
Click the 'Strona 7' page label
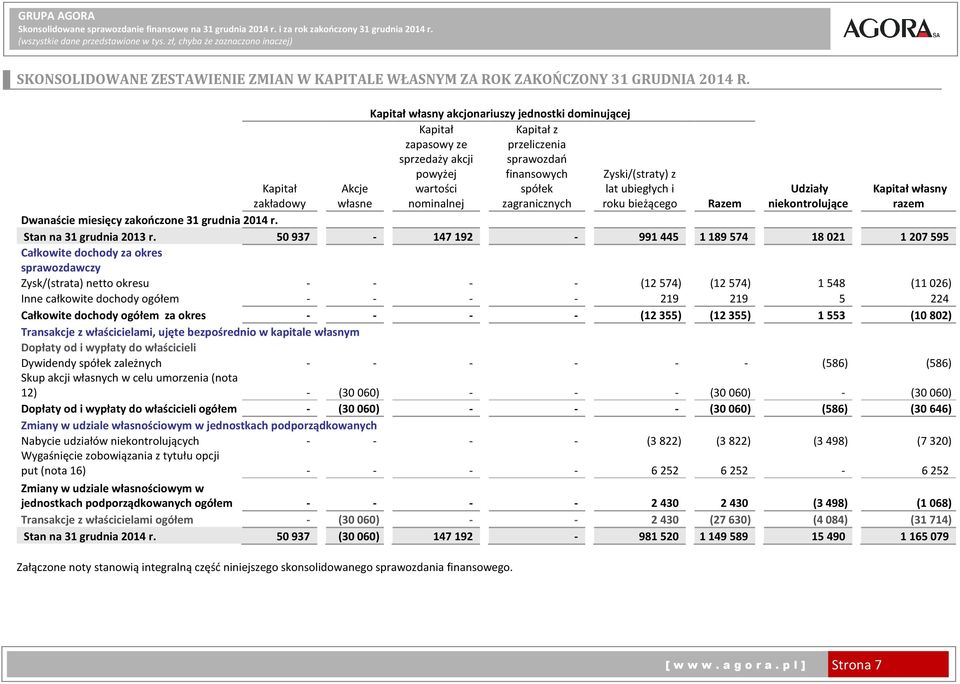coord(856,665)
